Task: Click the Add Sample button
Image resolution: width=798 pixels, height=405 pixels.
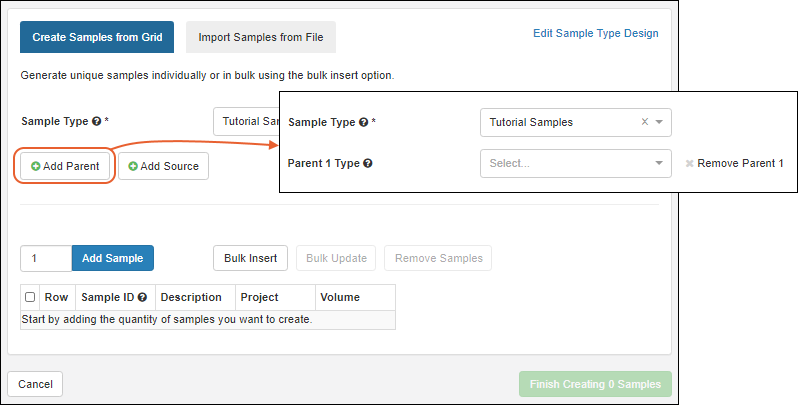Action: coord(112,258)
